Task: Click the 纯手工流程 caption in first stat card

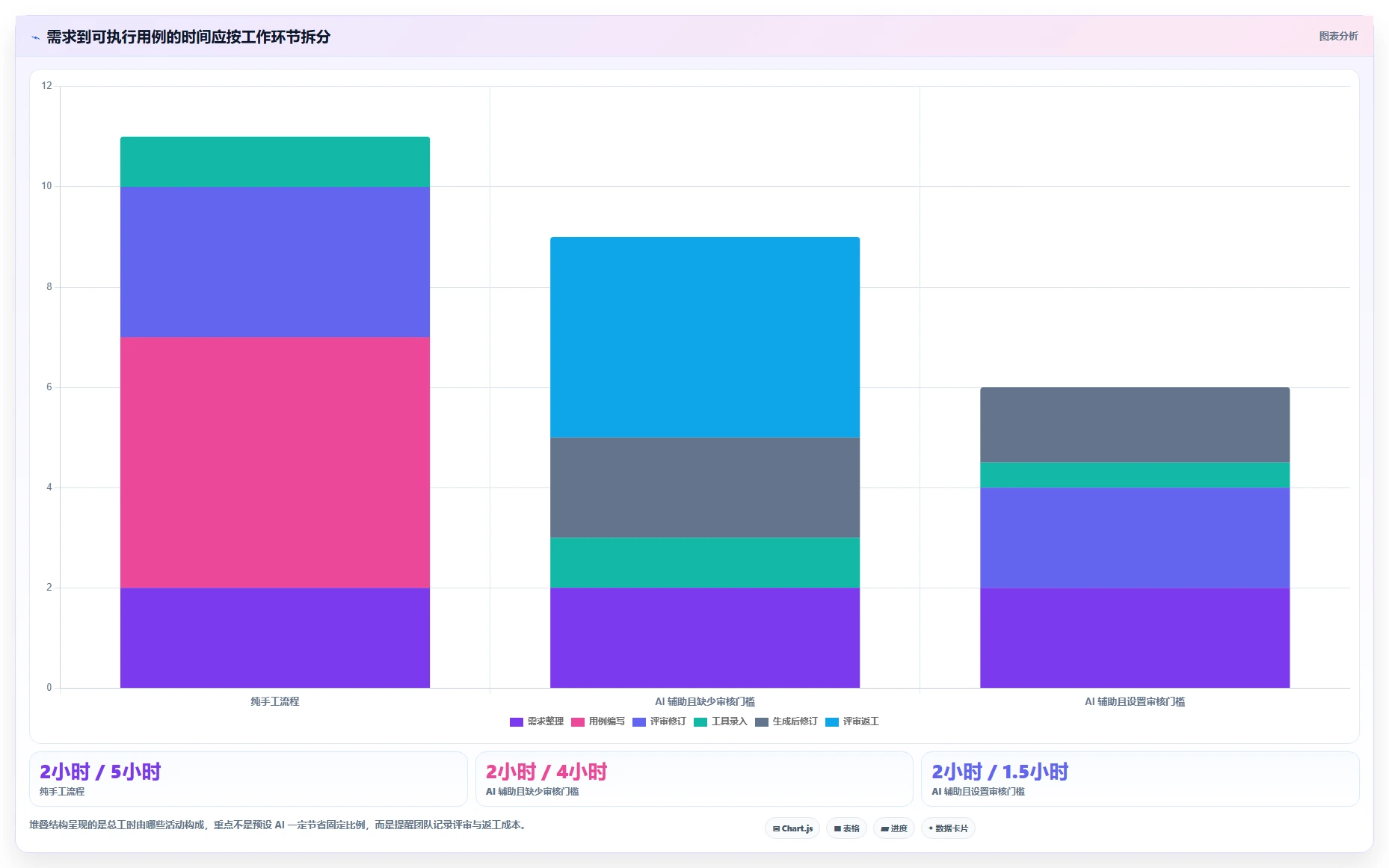Action: pyautogui.click(x=62, y=791)
